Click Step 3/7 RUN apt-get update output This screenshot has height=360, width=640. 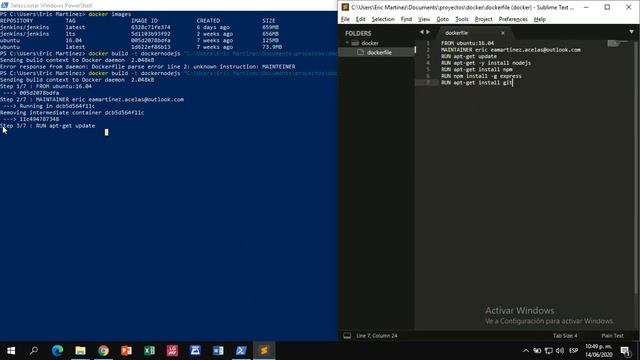click(47, 126)
